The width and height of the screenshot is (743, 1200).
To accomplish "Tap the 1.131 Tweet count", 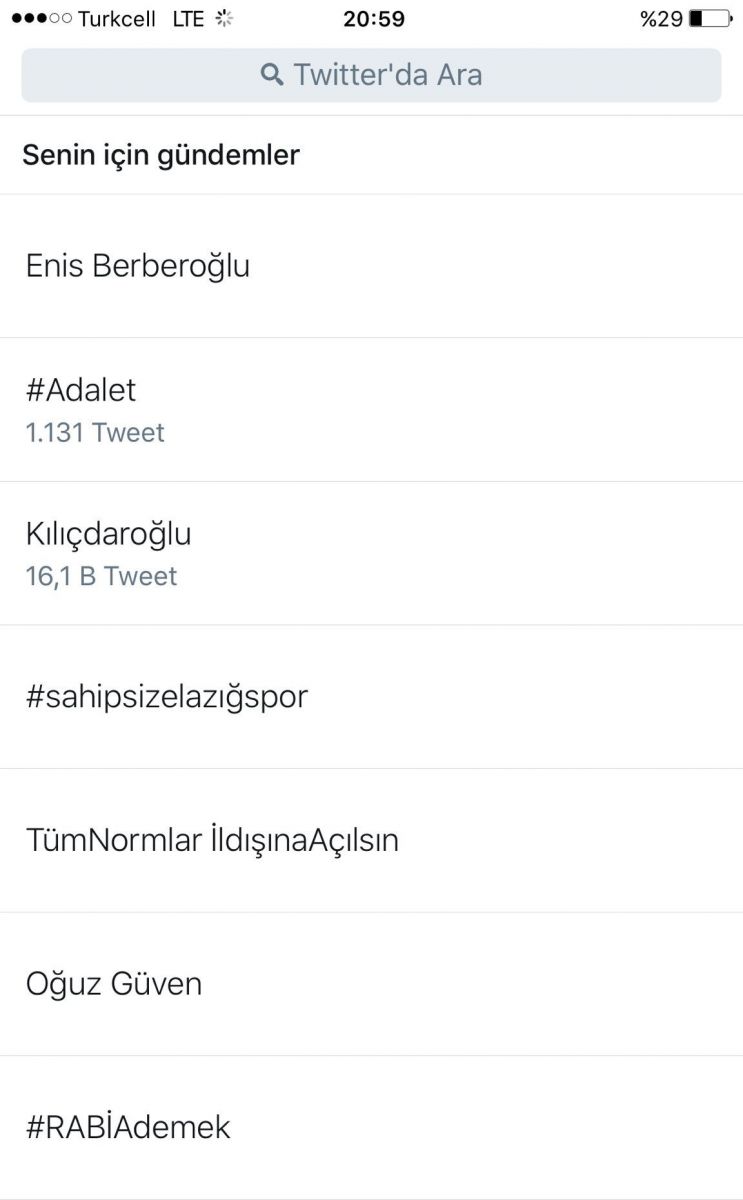I will click(95, 433).
